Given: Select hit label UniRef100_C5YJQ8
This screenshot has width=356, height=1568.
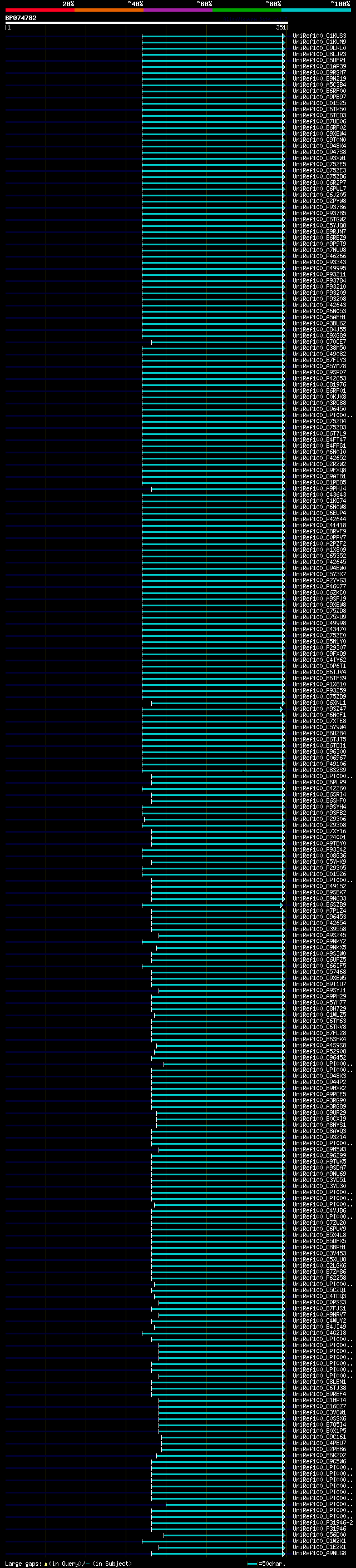Looking at the screenshot, I should coord(319,226).
